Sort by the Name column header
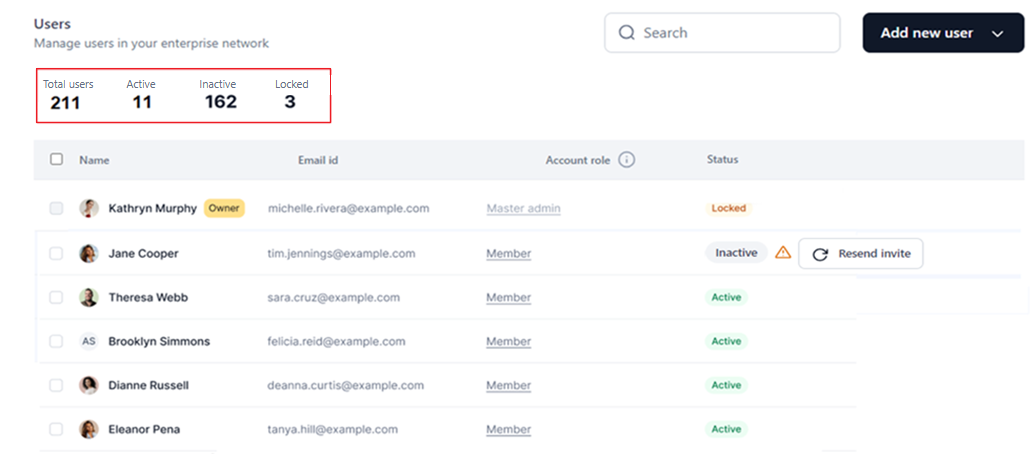The height and width of the screenshot is (454, 1034). [x=94, y=160]
